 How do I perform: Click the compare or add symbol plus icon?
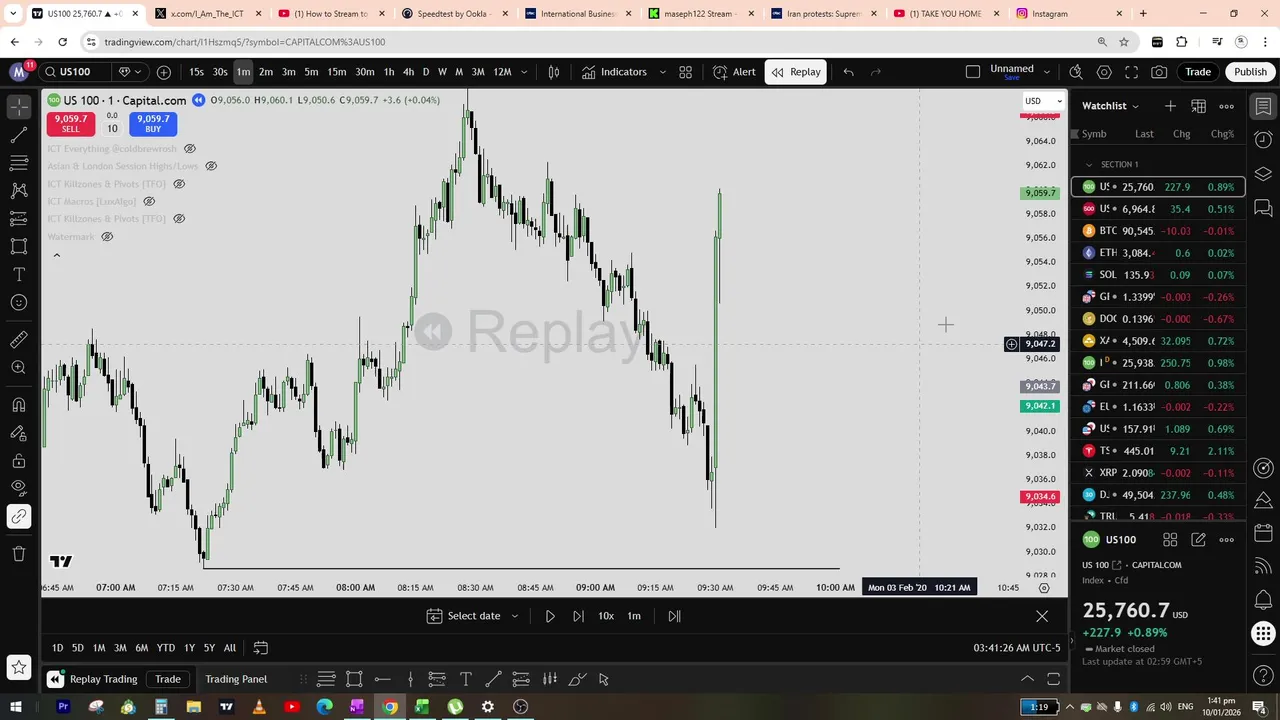click(164, 72)
